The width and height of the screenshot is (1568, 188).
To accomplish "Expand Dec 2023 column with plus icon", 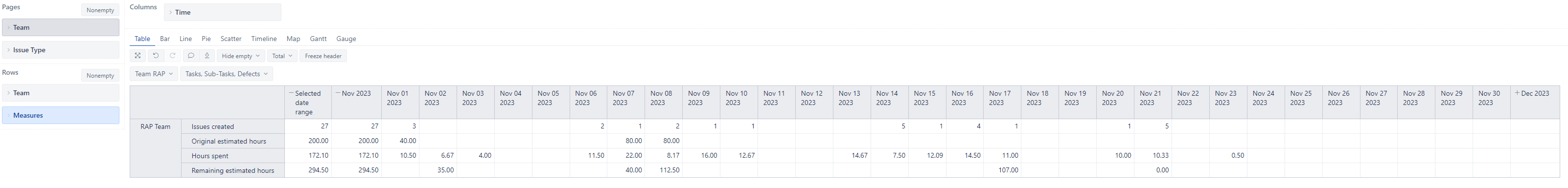I will tap(1517, 93).
